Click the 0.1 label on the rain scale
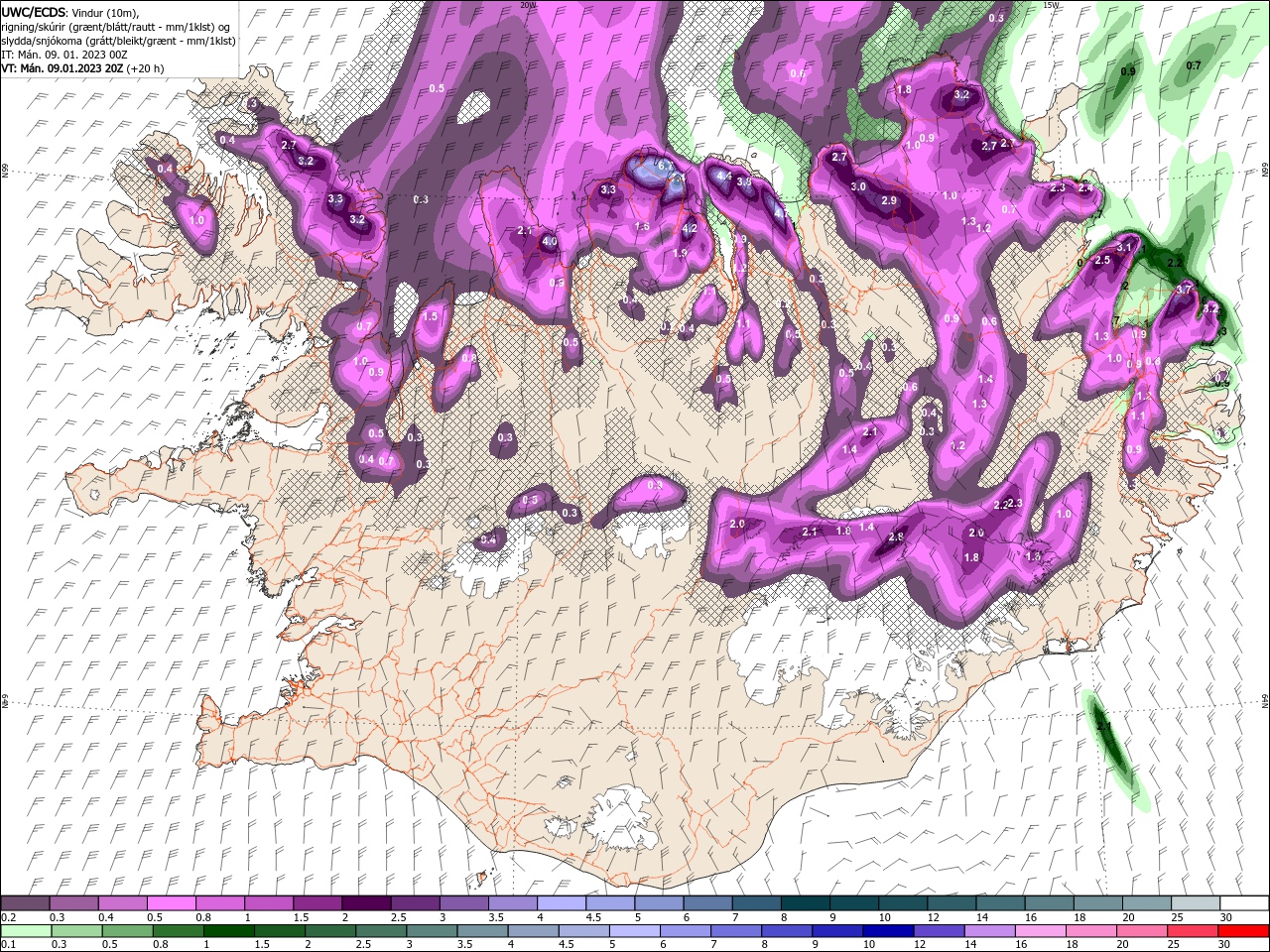The image size is (1270, 952). point(8,945)
